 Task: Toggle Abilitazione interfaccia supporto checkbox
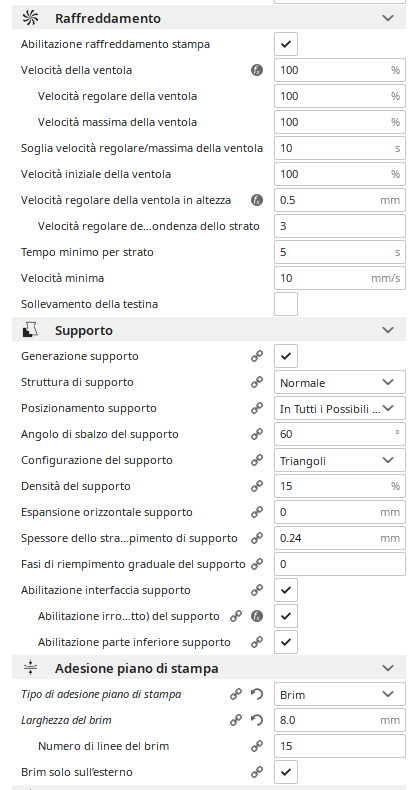tap(286, 590)
